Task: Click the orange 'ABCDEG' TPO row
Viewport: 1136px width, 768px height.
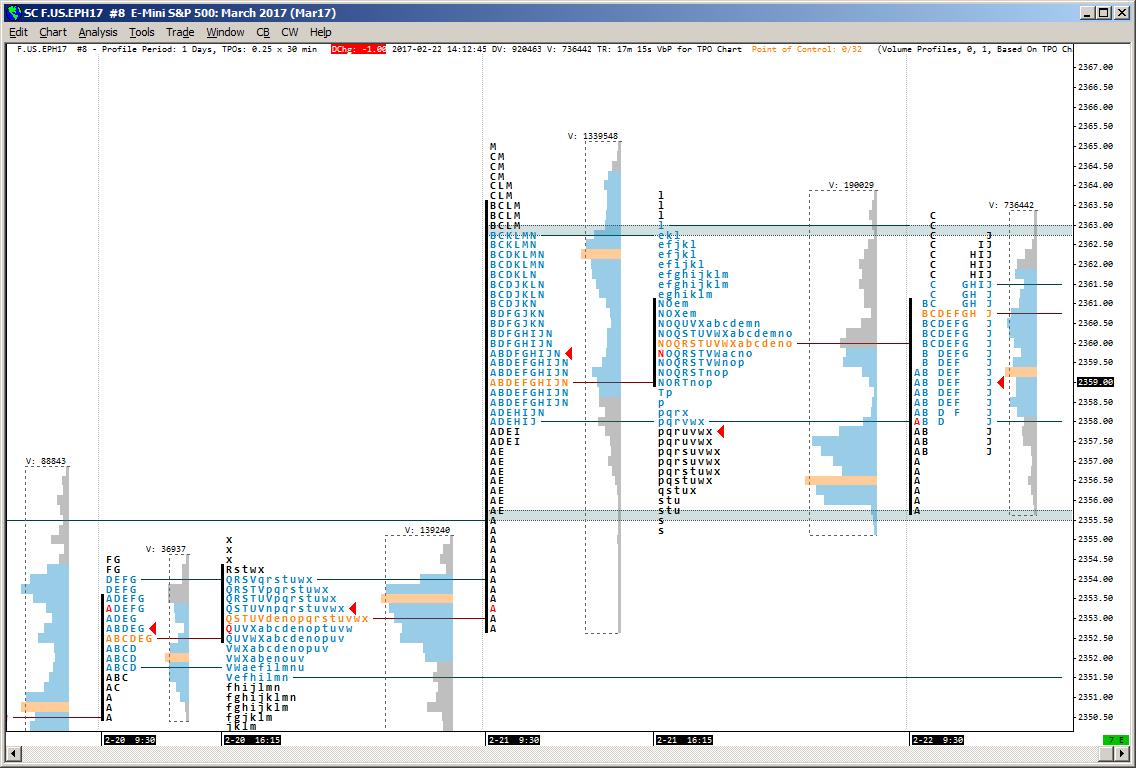Action: pyautogui.click(x=129, y=638)
